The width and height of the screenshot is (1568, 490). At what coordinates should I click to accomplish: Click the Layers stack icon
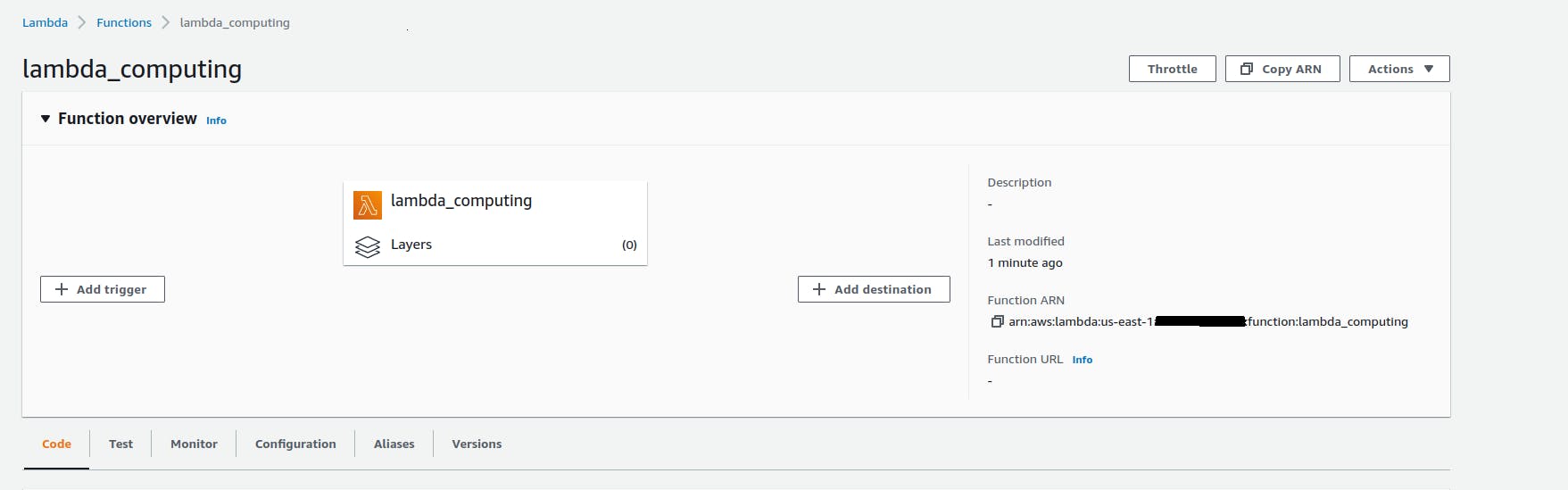[x=368, y=246]
